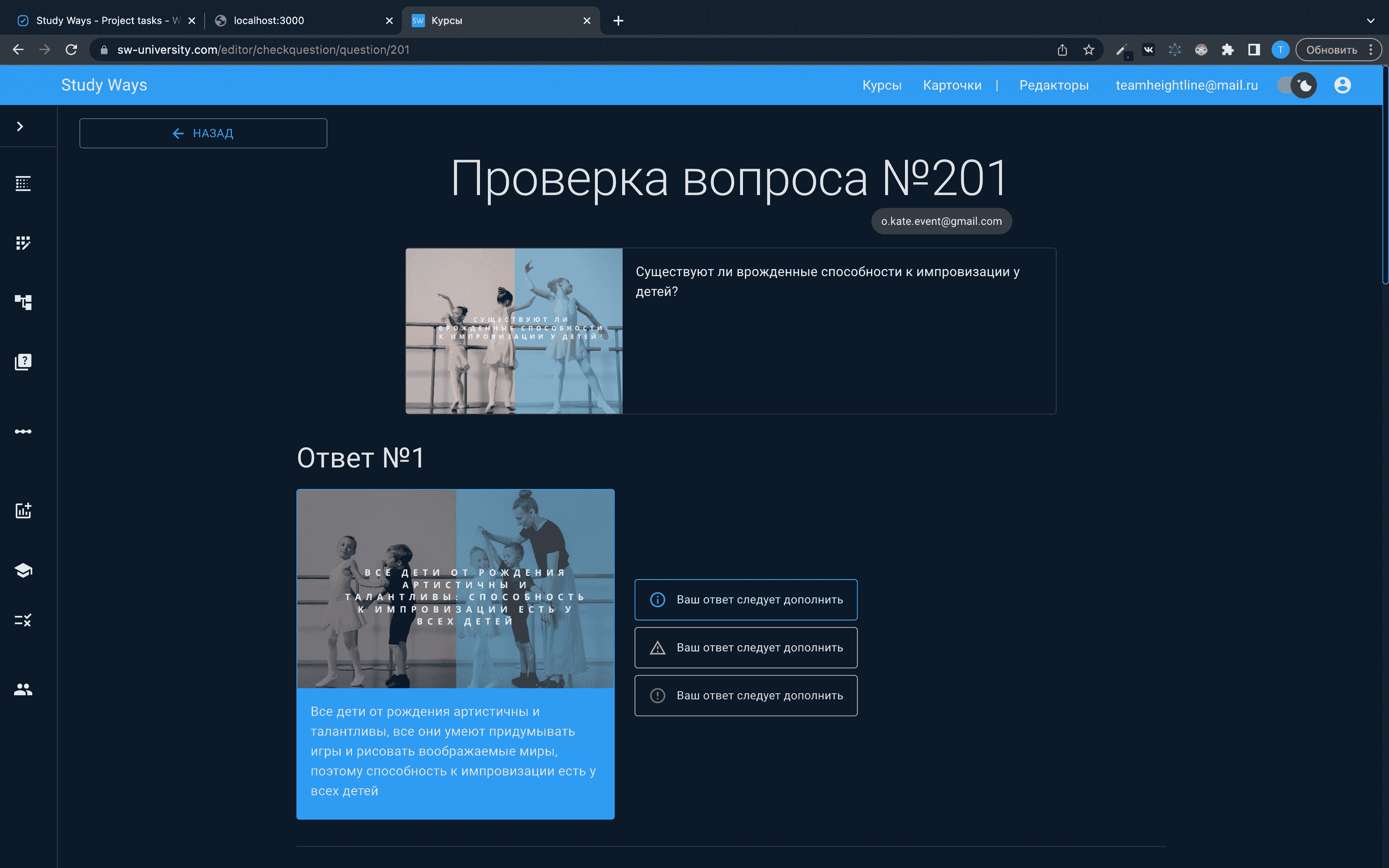This screenshot has width=1389, height=868.
Task: Open the grid edit icon in sidebar
Action: [x=23, y=243]
